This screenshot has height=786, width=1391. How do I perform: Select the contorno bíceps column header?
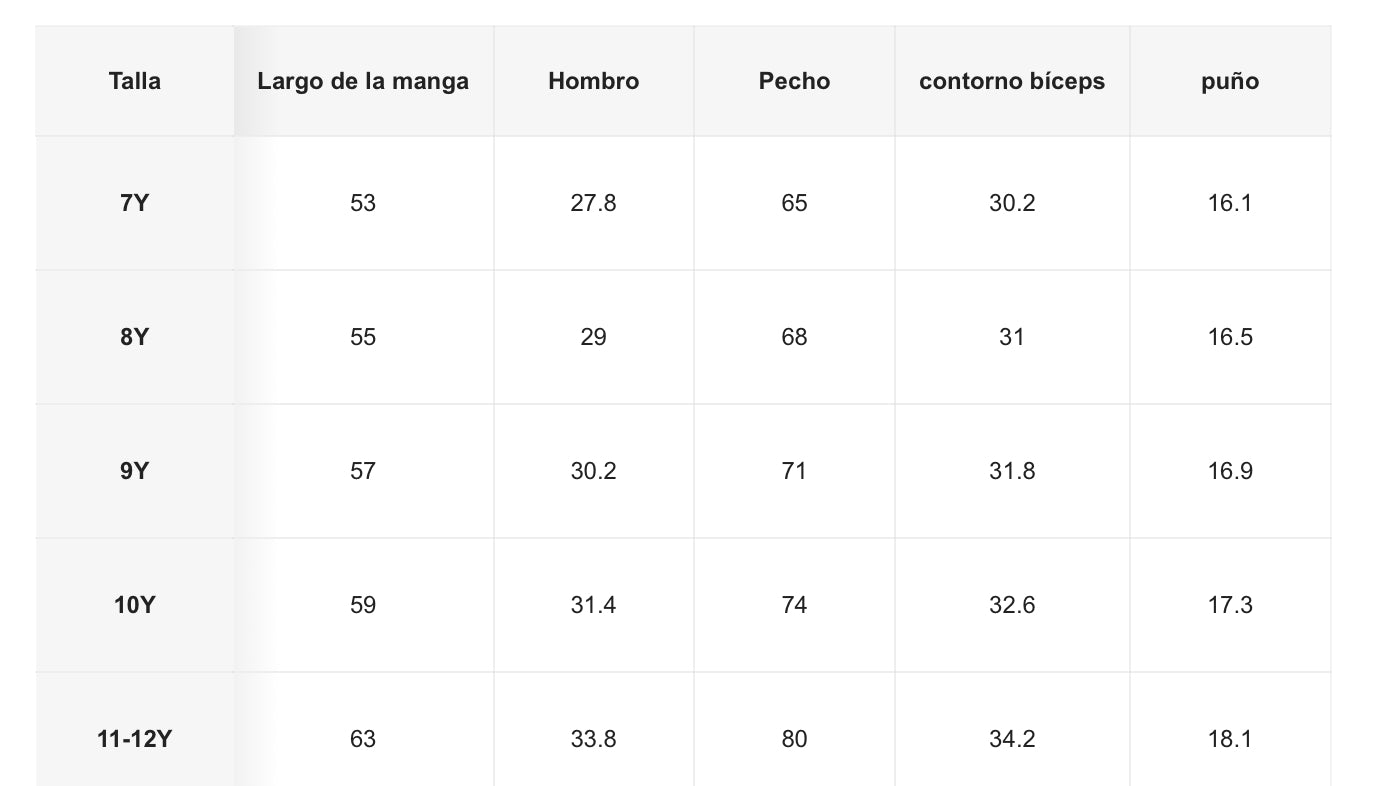[x=1012, y=81]
